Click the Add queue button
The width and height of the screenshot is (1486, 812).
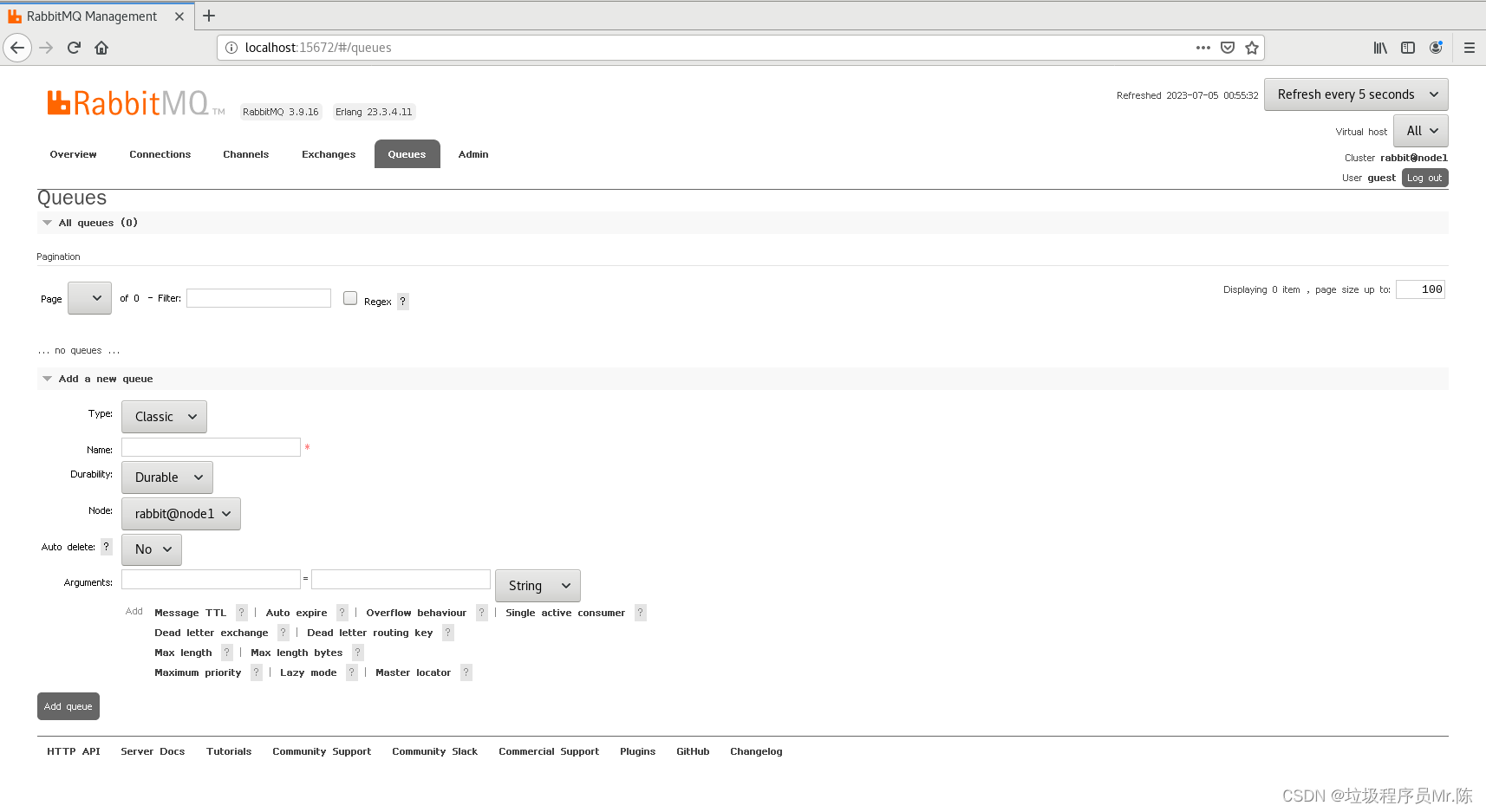(68, 705)
